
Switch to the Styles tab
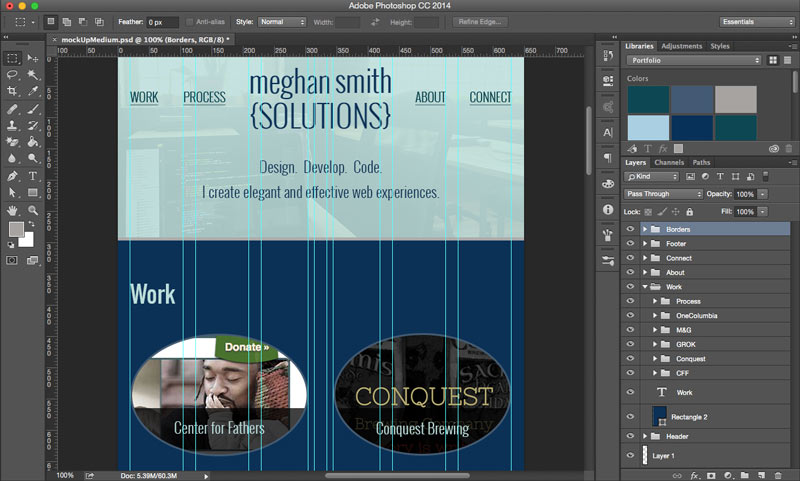tap(720, 46)
